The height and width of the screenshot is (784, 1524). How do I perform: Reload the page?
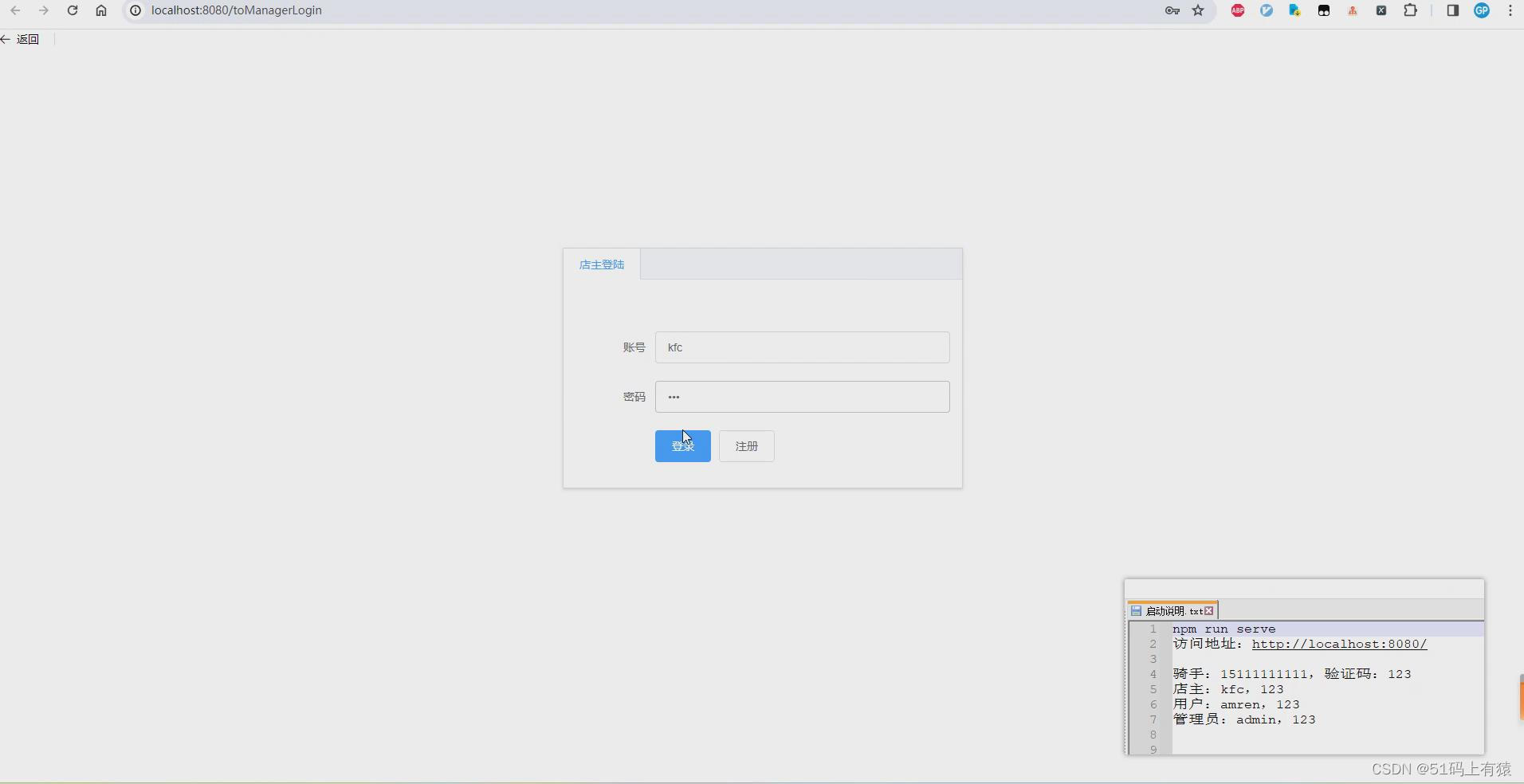click(73, 10)
